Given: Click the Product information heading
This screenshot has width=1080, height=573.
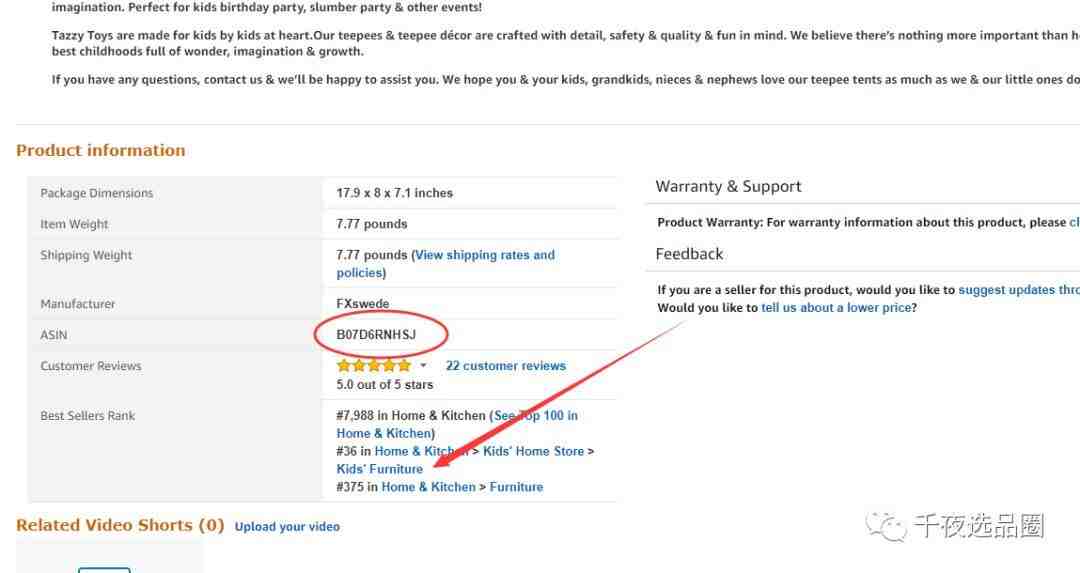Looking at the screenshot, I should coord(101,150).
